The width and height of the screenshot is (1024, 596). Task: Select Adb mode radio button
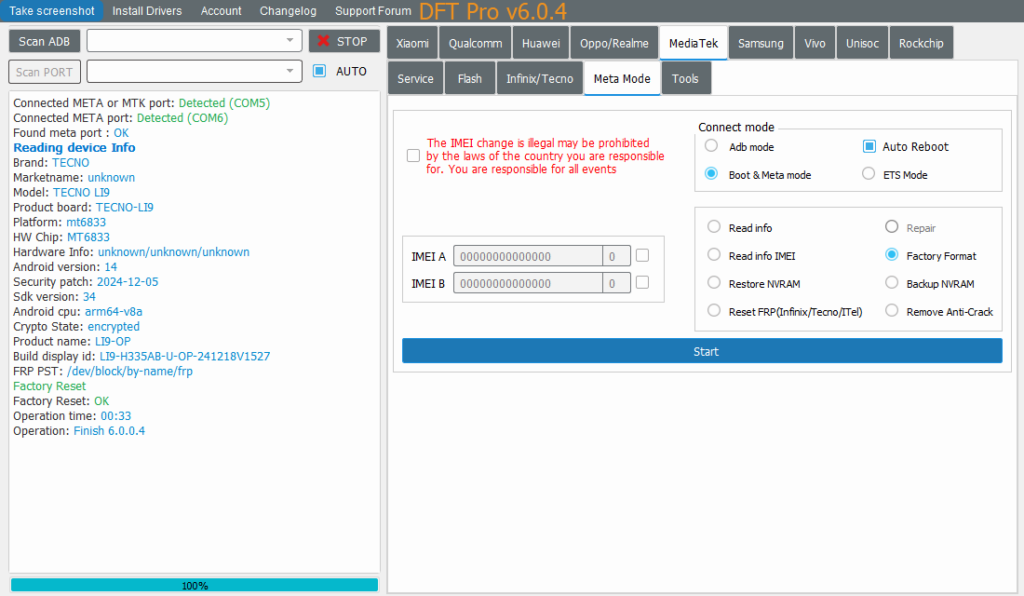point(711,146)
